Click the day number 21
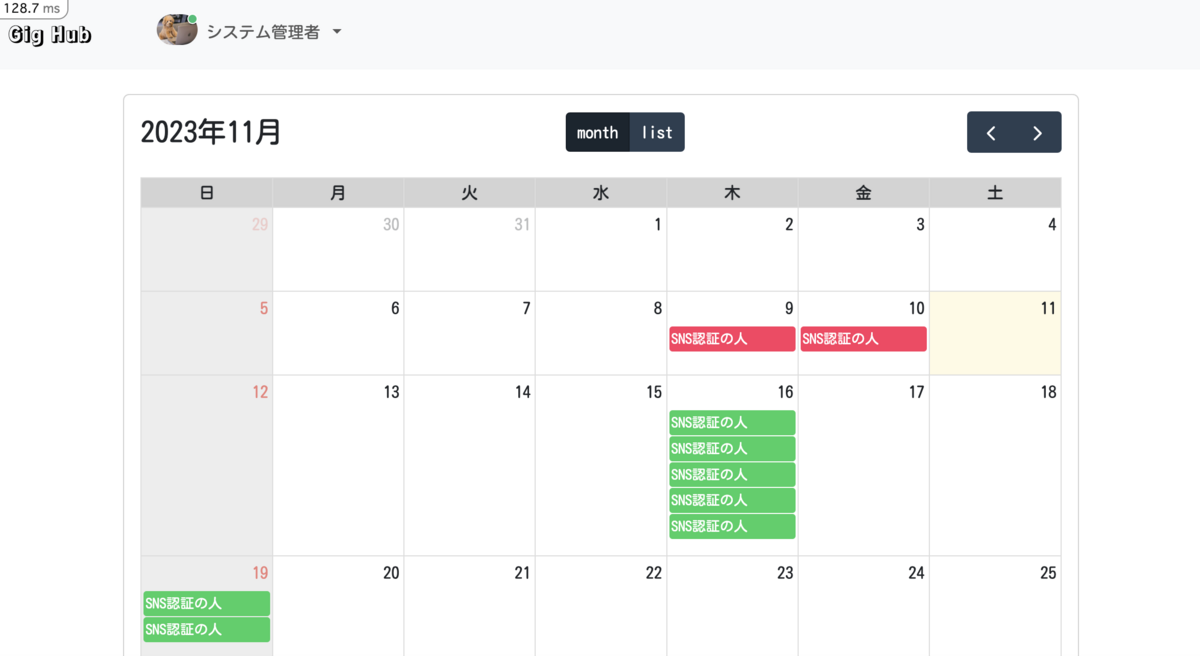The width and height of the screenshot is (1200, 656). [x=522, y=573]
